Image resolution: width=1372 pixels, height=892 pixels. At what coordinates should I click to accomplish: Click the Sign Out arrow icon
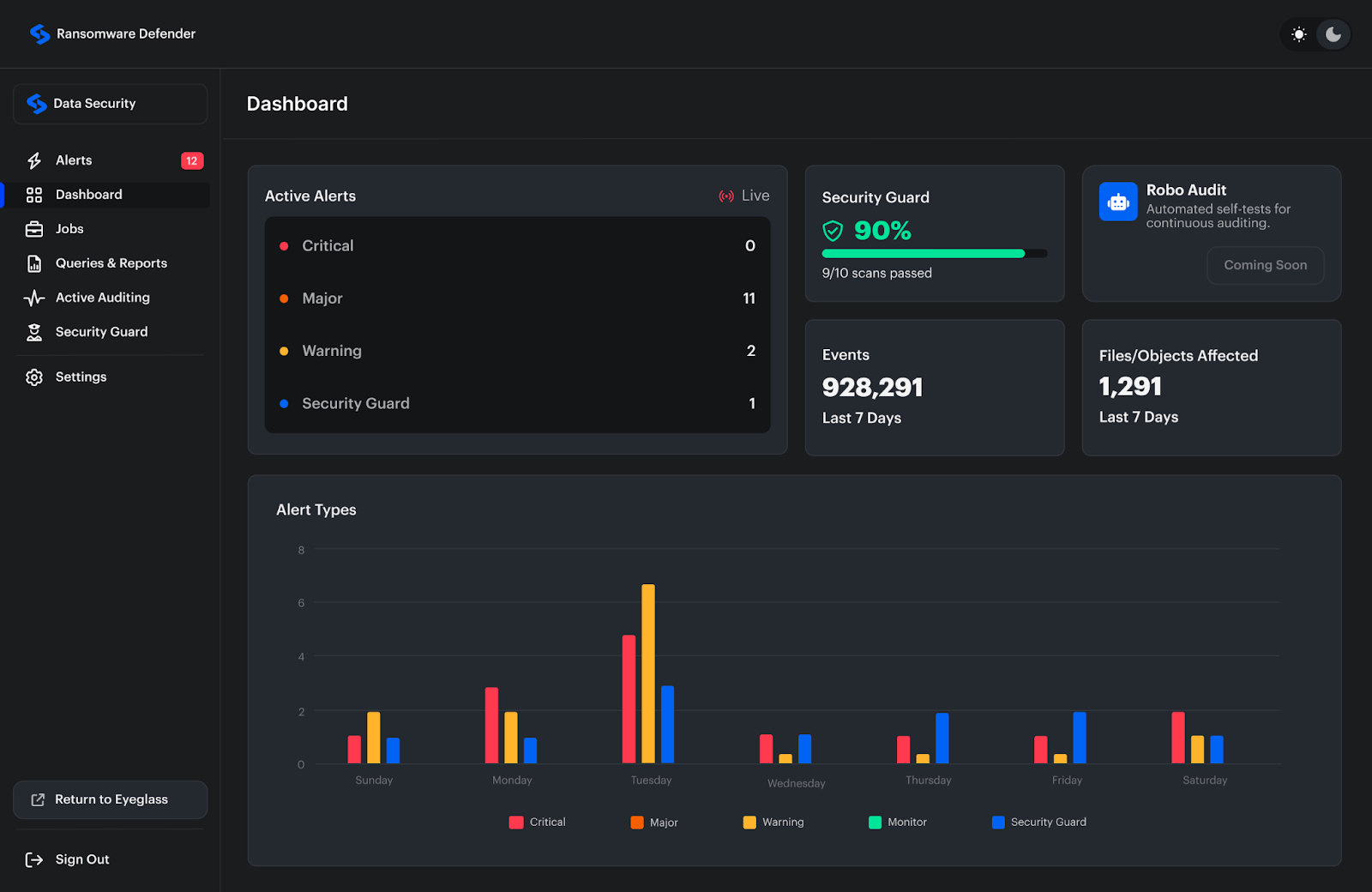coord(34,859)
